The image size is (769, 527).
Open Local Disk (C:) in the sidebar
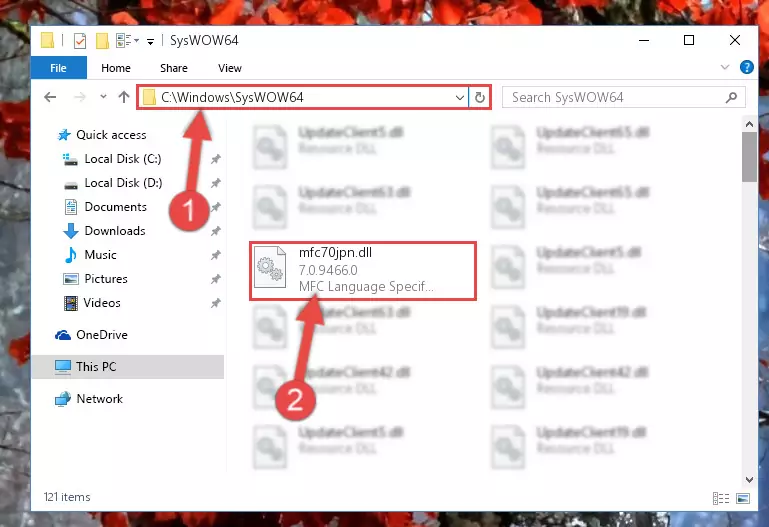123,159
